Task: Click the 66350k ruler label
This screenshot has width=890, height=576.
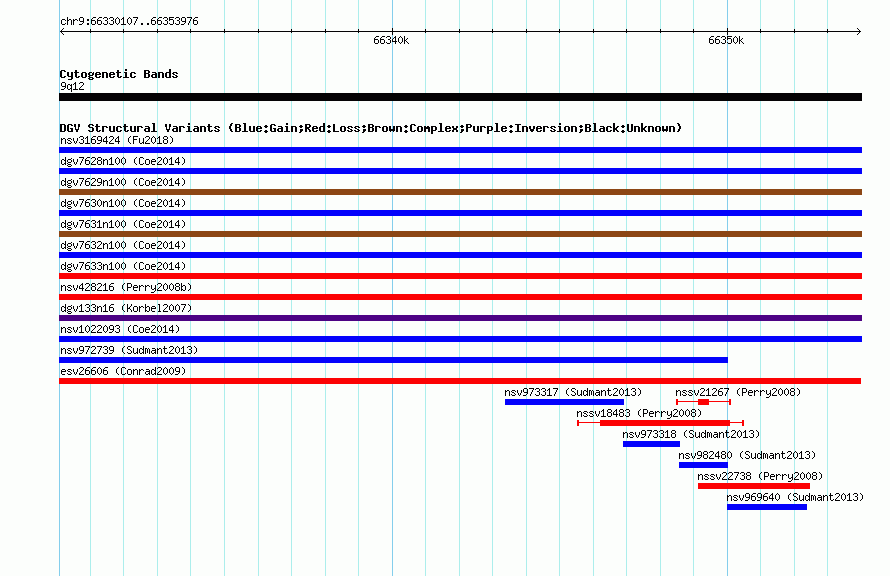Action: tap(726, 40)
